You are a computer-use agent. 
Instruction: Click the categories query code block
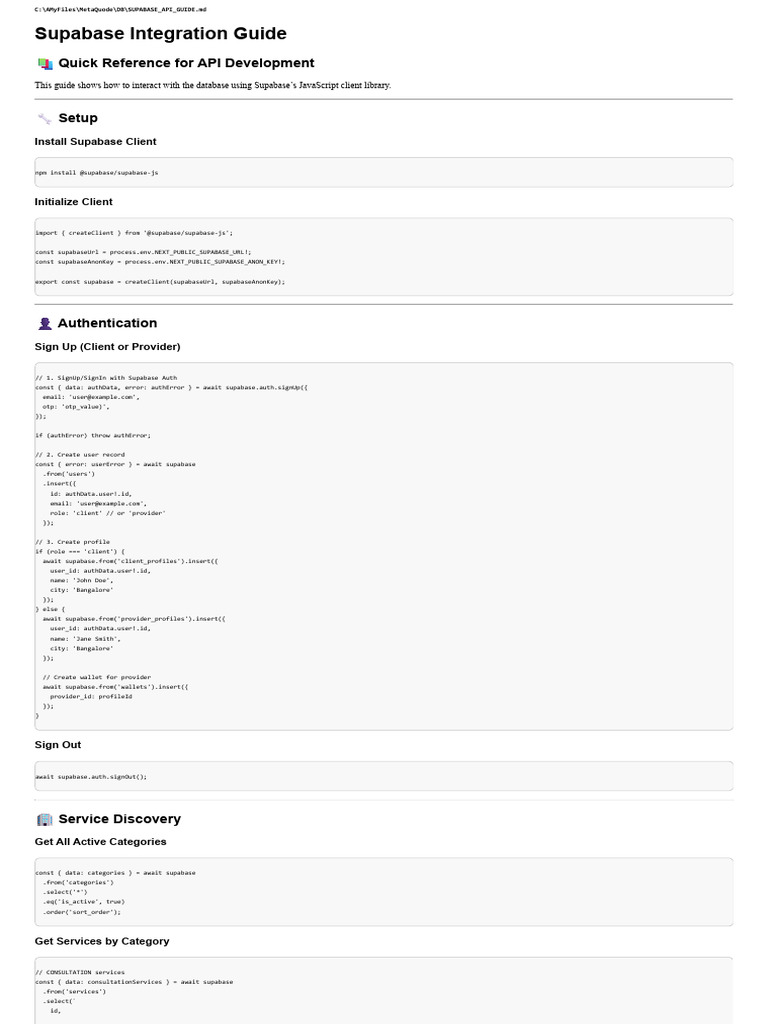[383, 890]
